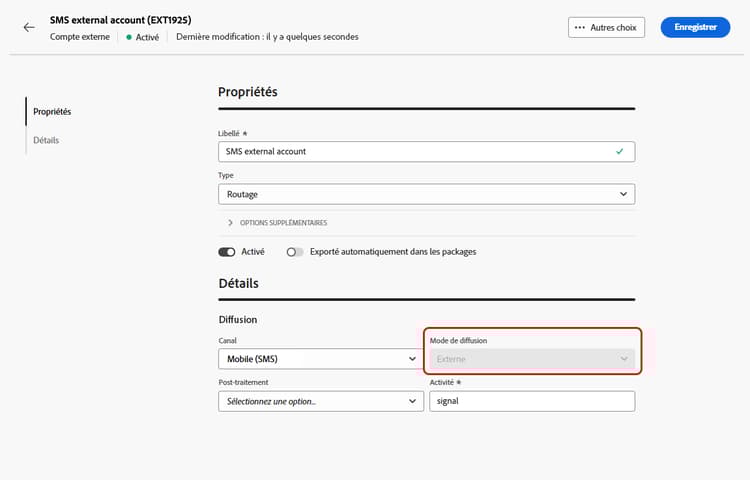Open the Post-traitement dropdown

pos(310,401)
